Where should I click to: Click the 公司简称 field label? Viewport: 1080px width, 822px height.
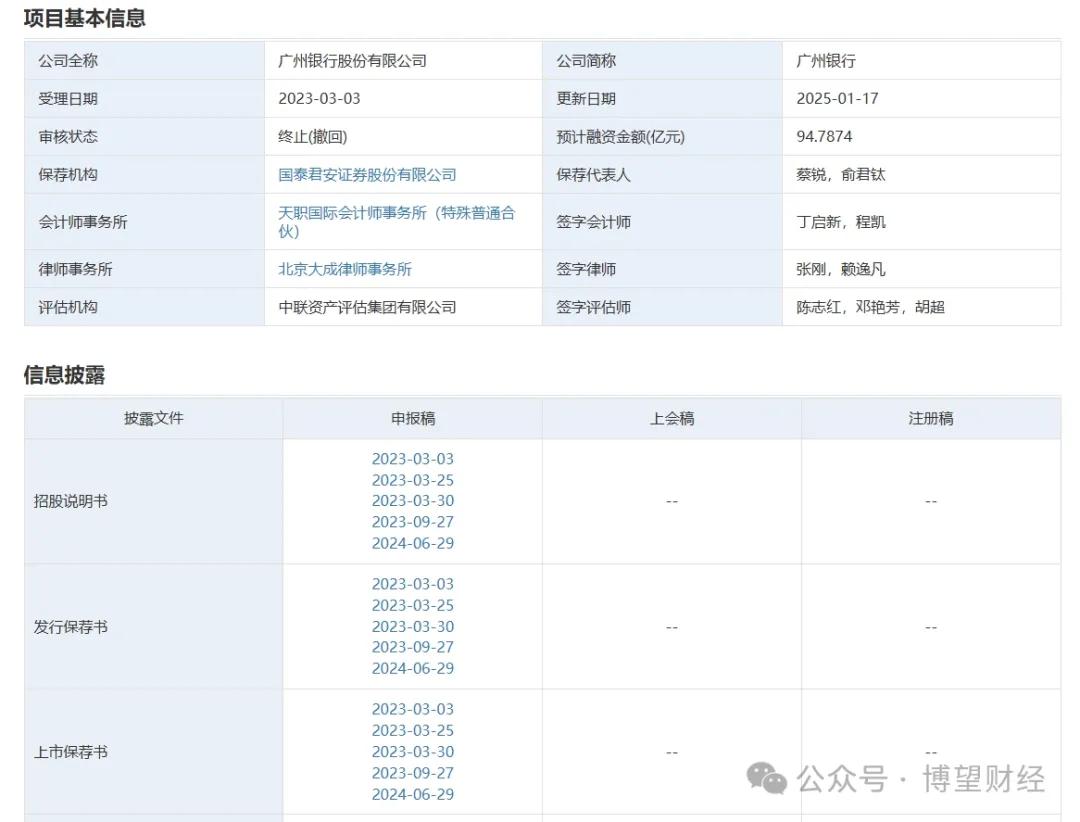coord(586,61)
